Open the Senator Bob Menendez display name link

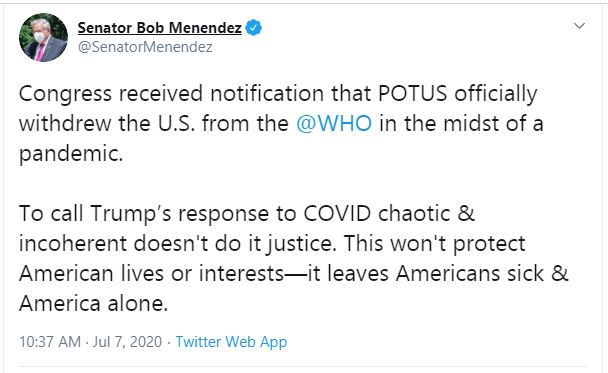159,28
